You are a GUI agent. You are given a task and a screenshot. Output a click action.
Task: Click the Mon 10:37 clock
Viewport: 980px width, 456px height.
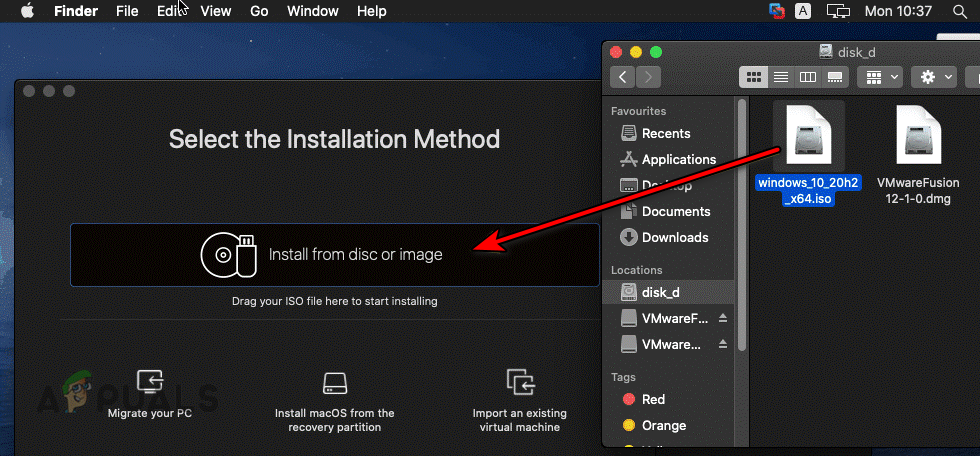(x=898, y=11)
